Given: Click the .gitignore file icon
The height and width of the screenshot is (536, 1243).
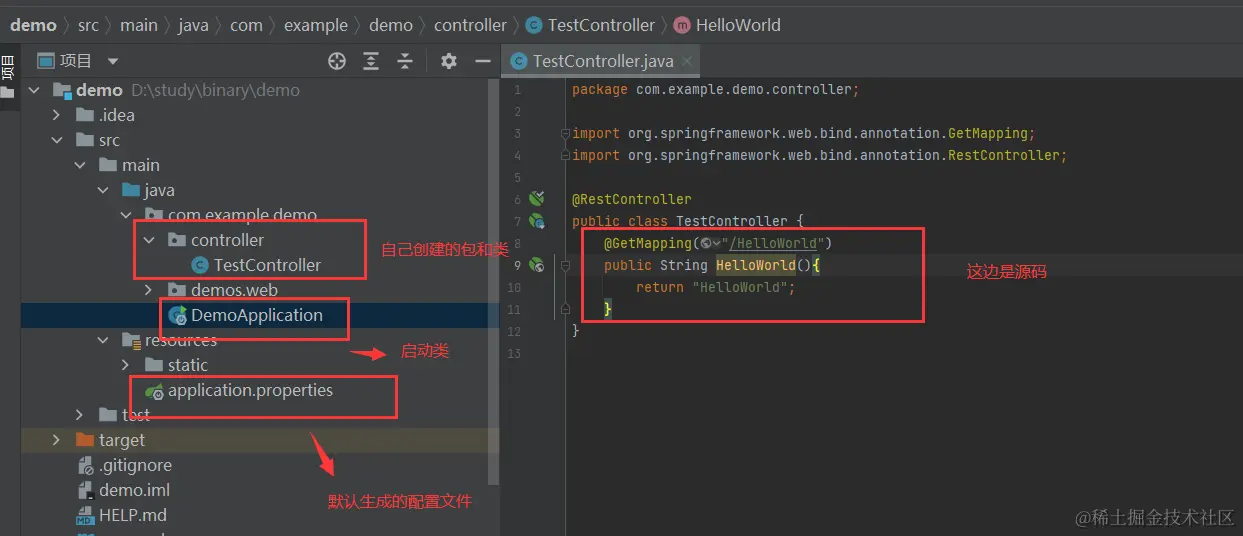Looking at the screenshot, I should click(x=85, y=466).
